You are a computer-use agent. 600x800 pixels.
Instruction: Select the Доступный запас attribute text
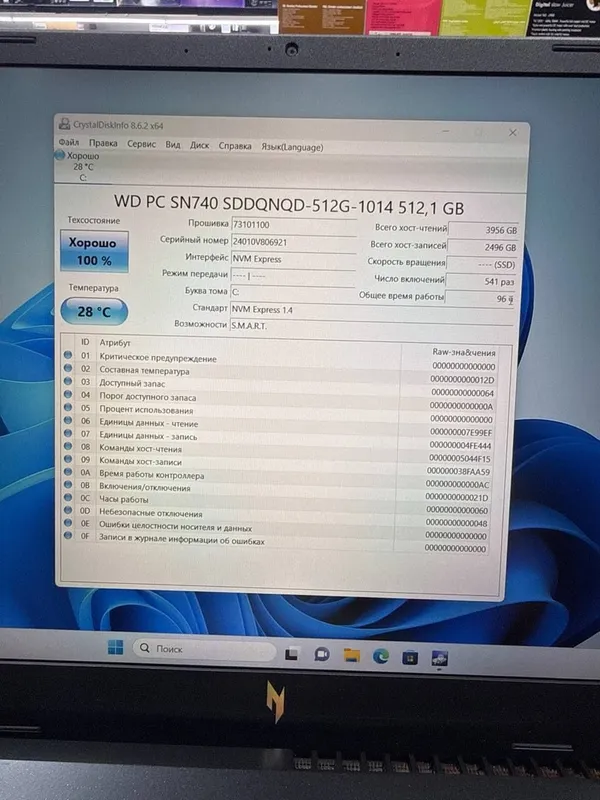[132, 384]
